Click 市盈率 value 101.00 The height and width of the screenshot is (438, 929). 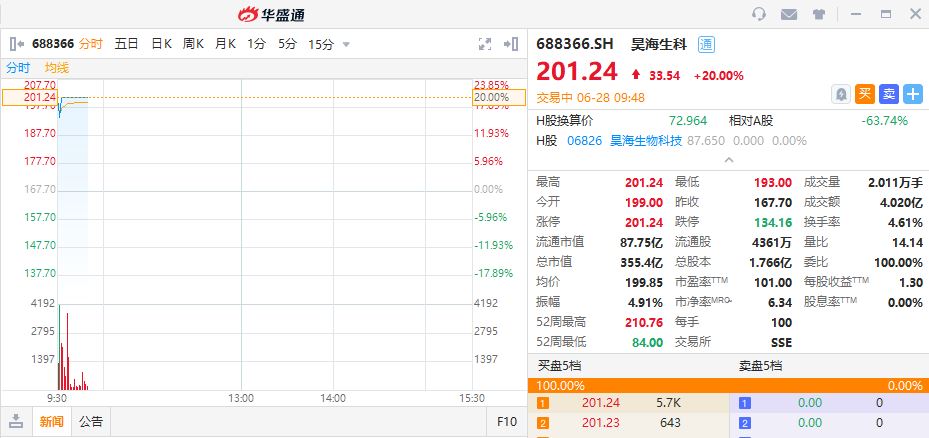pyautogui.click(x=773, y=282)
